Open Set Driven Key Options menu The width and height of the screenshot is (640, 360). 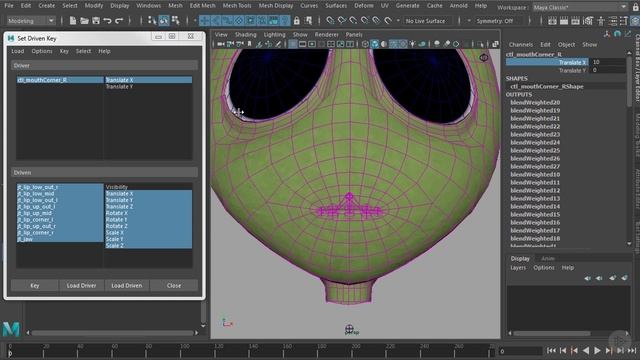[x=42, y=51]
